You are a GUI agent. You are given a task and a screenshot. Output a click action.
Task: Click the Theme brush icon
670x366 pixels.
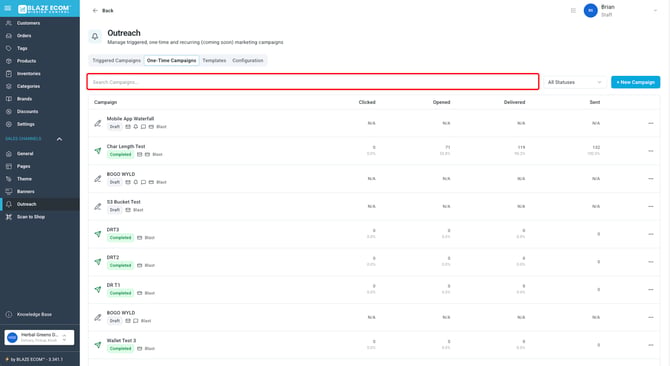click(9, 179)
